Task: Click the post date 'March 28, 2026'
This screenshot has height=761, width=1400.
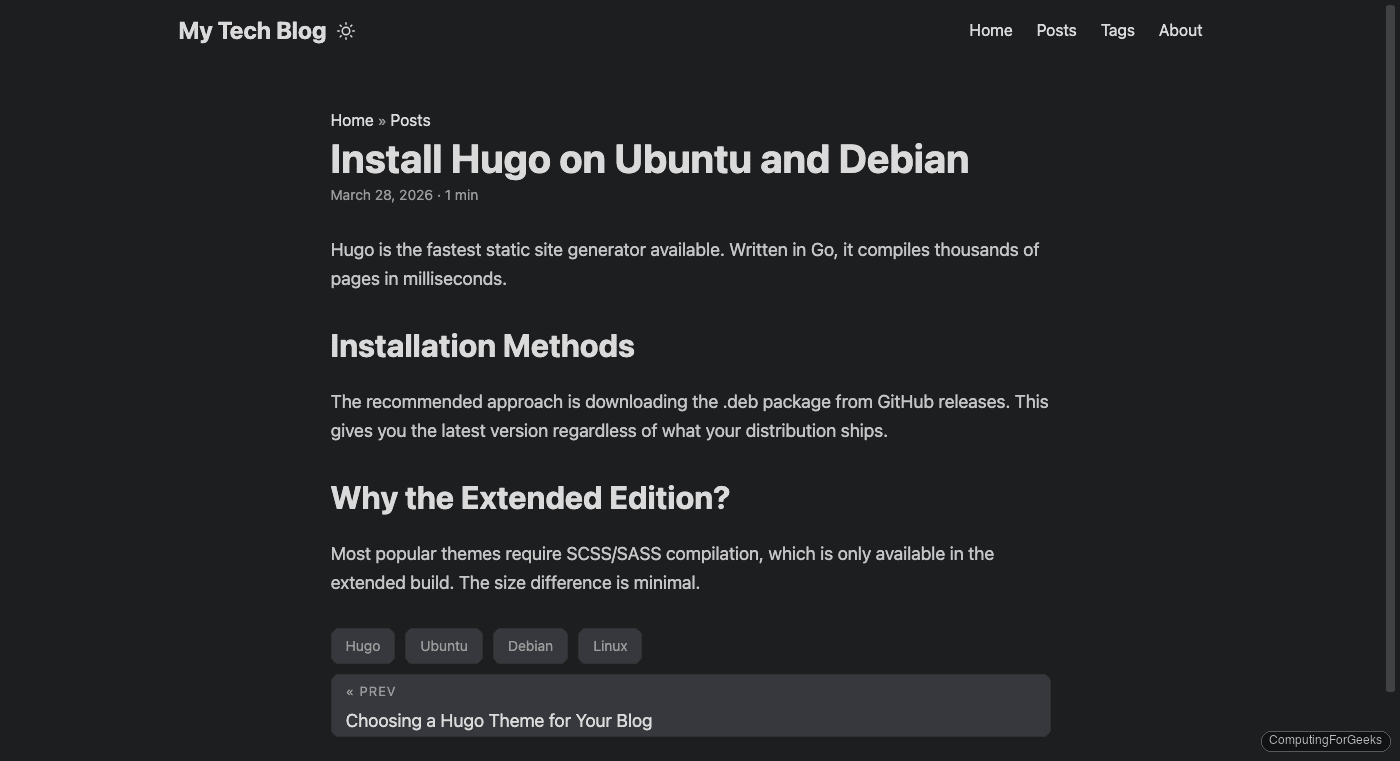Action: [381, 195]
